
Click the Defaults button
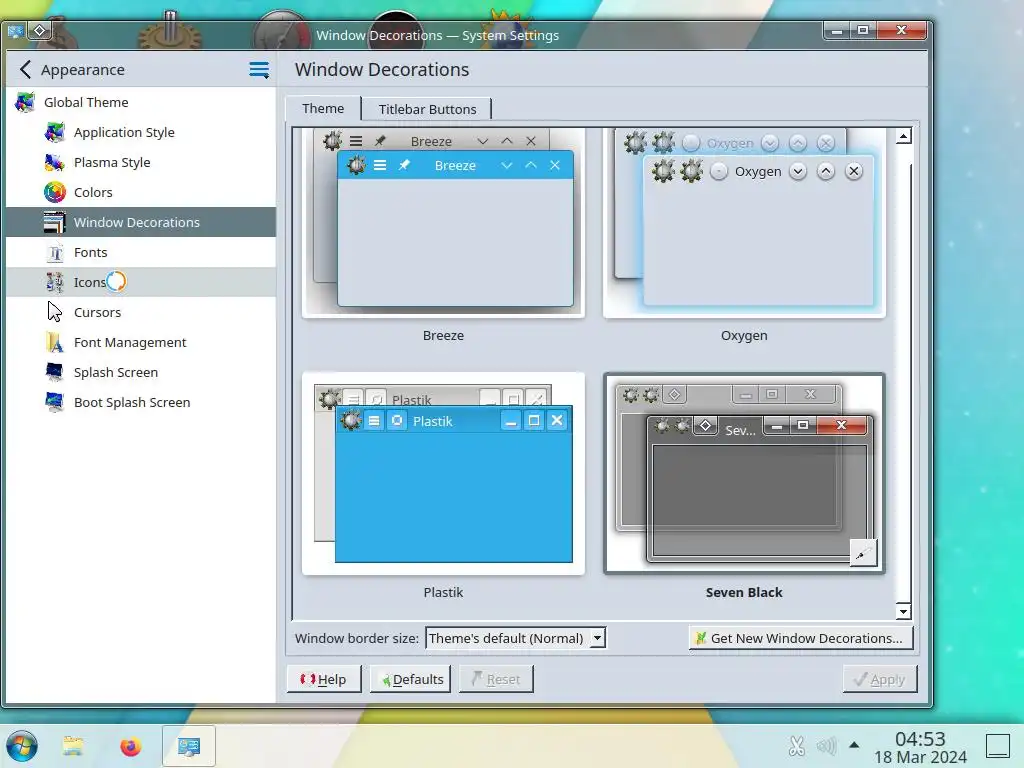(x=411, y=679)
